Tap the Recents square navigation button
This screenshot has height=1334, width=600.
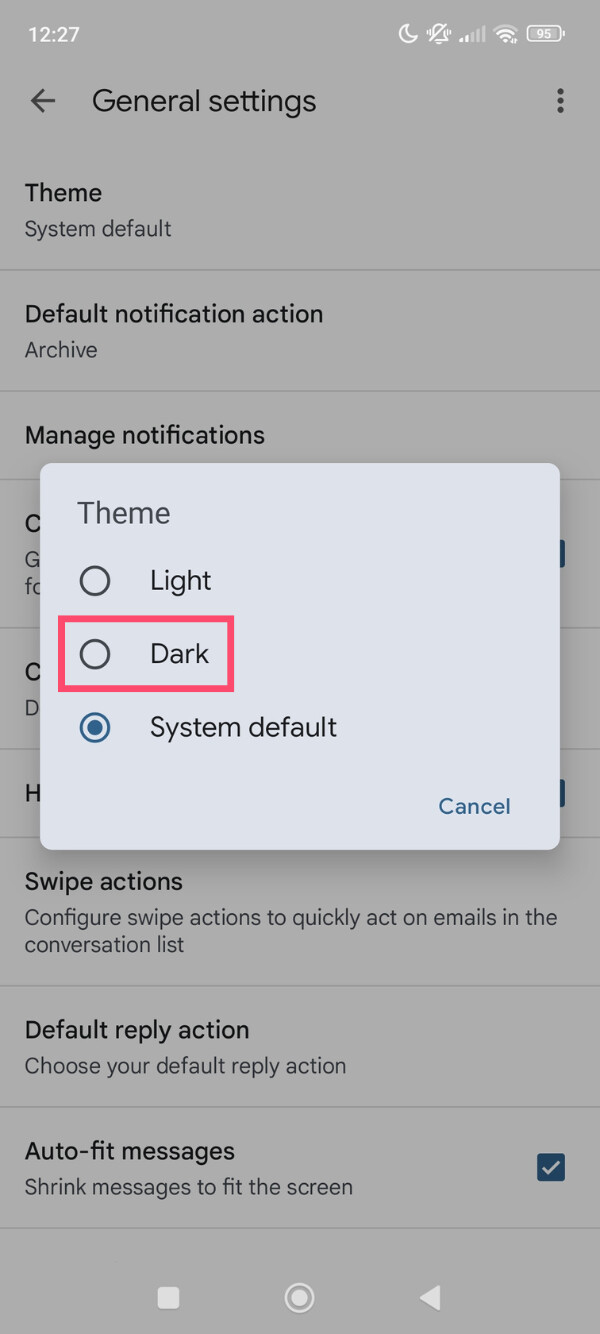coord(168,1297)
